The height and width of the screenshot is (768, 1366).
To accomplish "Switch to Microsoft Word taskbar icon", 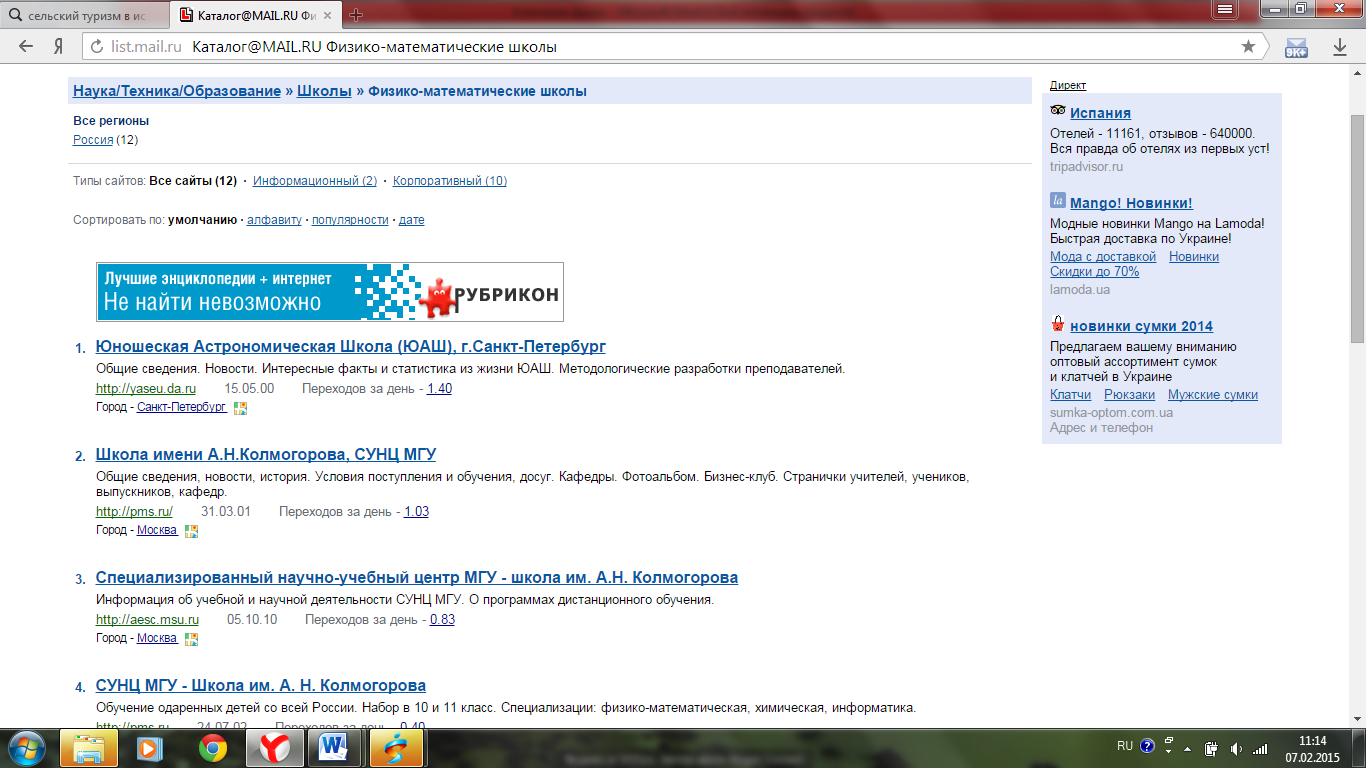I will point(335,747).
